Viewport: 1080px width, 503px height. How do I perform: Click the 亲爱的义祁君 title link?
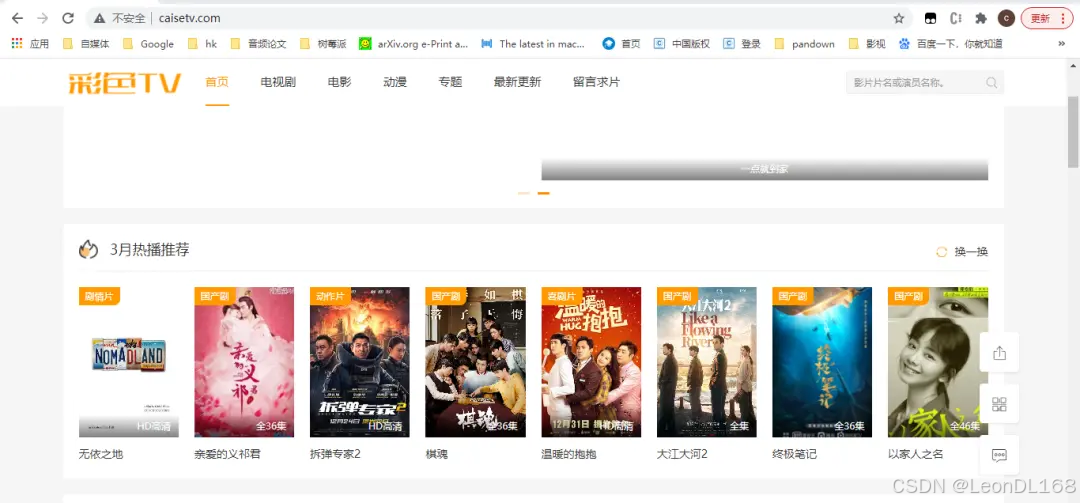[227, 455]
